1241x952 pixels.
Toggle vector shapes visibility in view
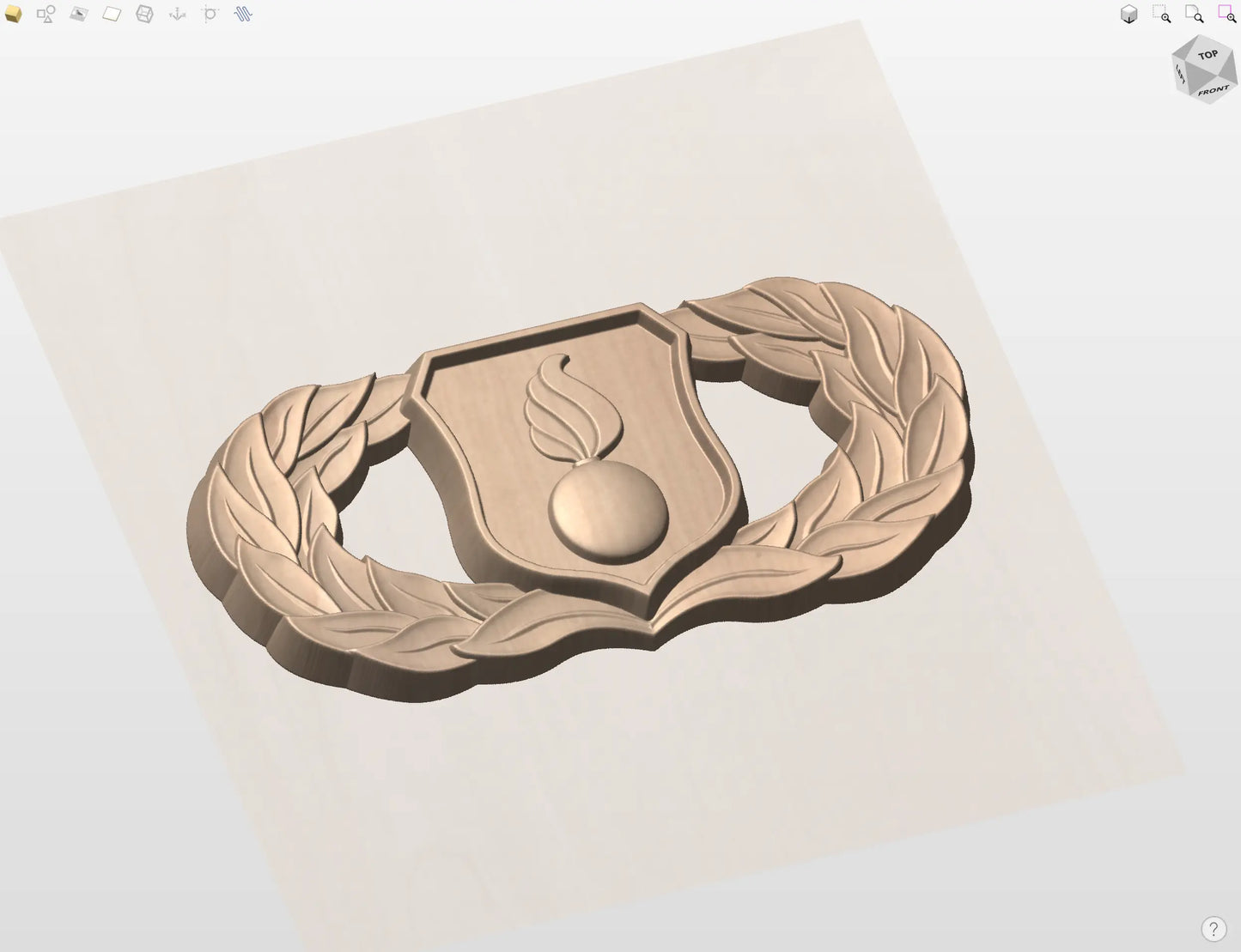46,15
